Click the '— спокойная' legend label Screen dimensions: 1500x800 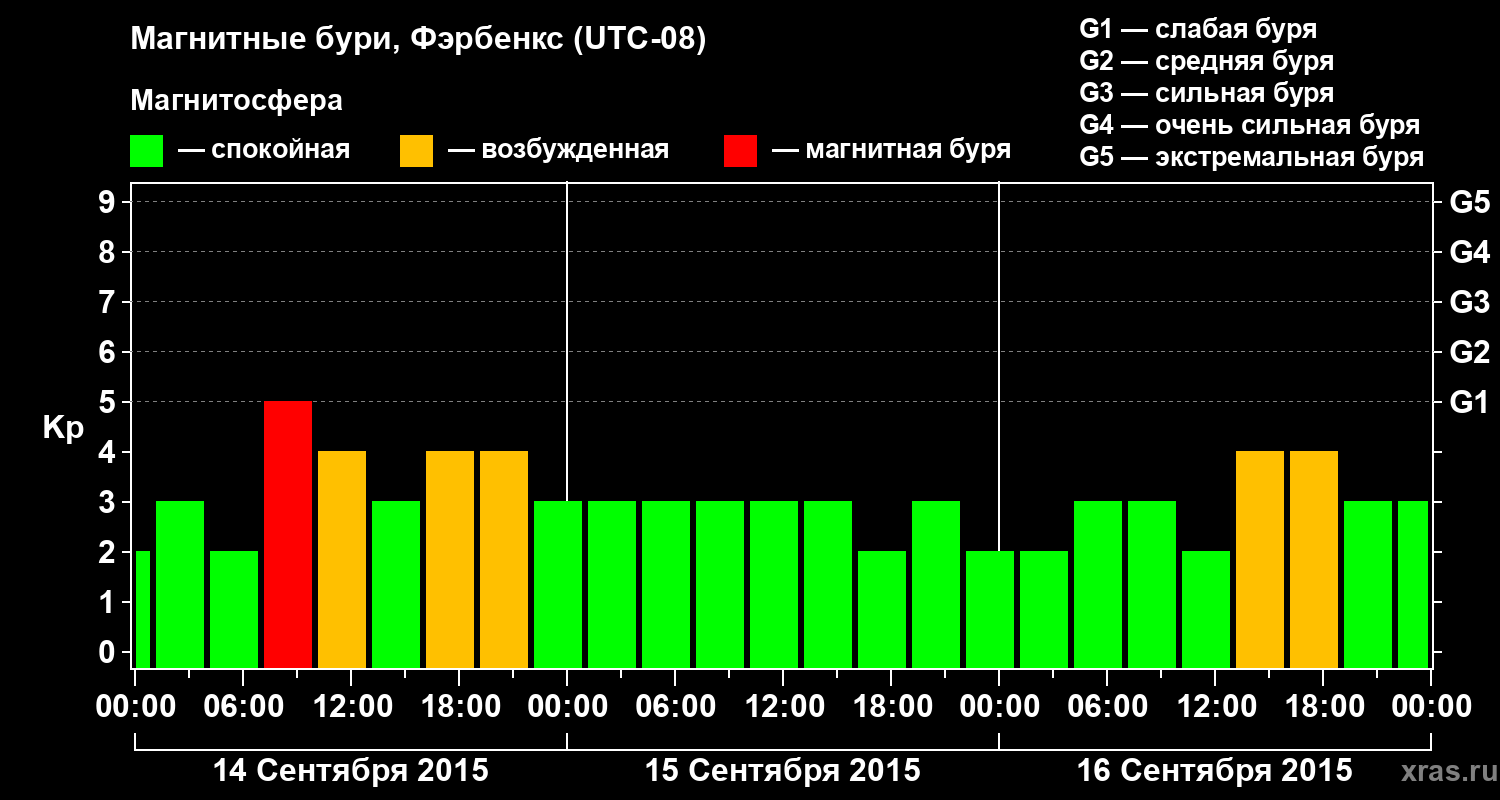(264, 151)
